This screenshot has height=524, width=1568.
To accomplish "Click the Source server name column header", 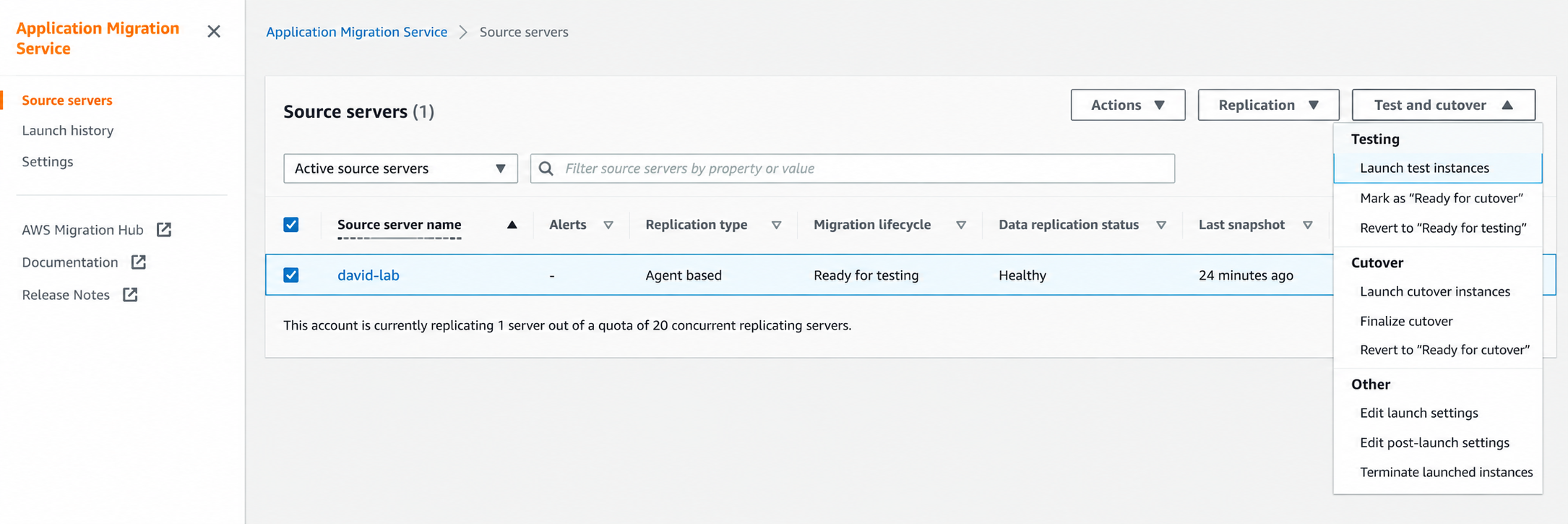I will click(x=400, y=225).
